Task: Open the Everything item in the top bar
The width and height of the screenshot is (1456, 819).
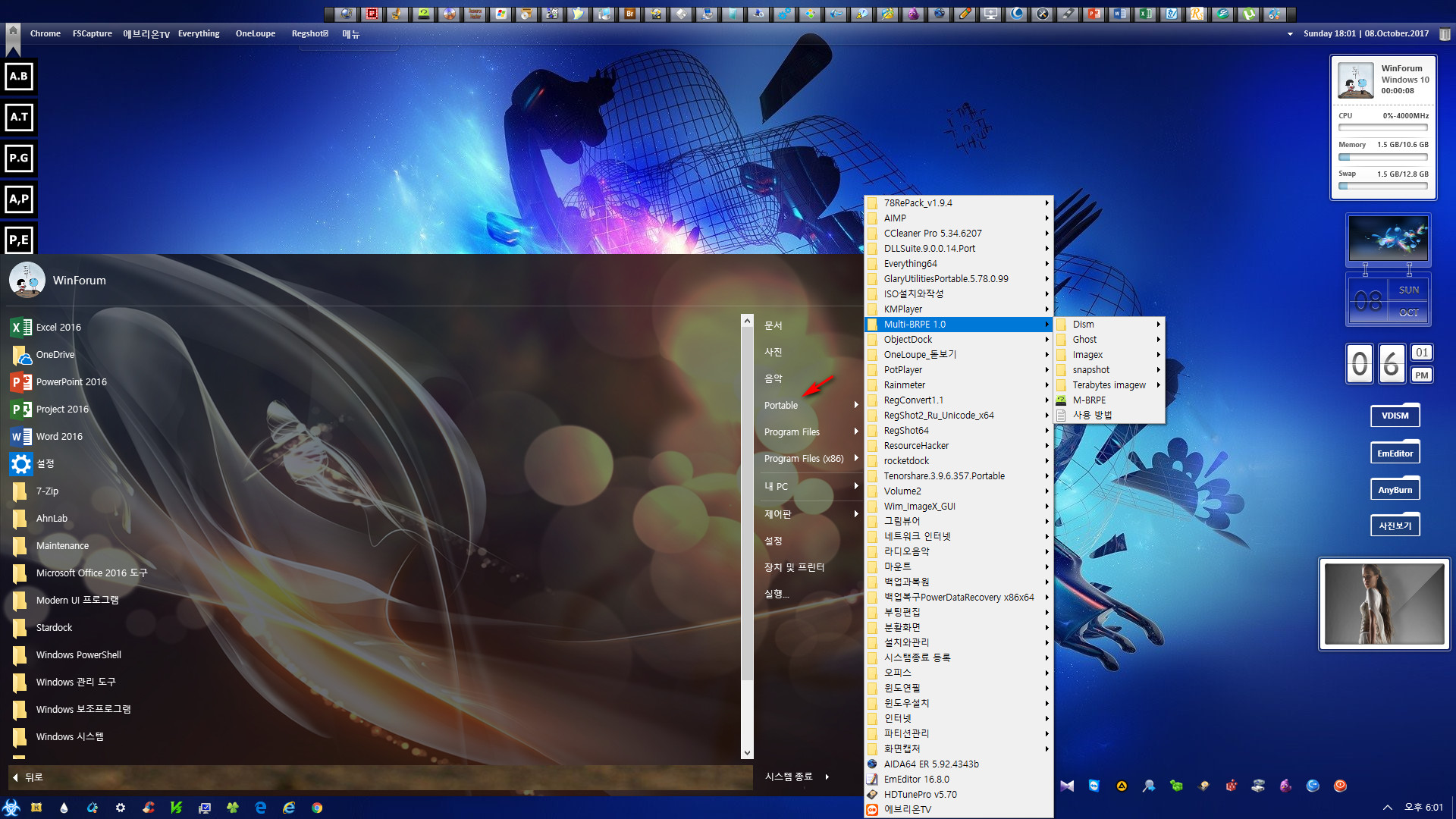Action: tap(199, 34)
